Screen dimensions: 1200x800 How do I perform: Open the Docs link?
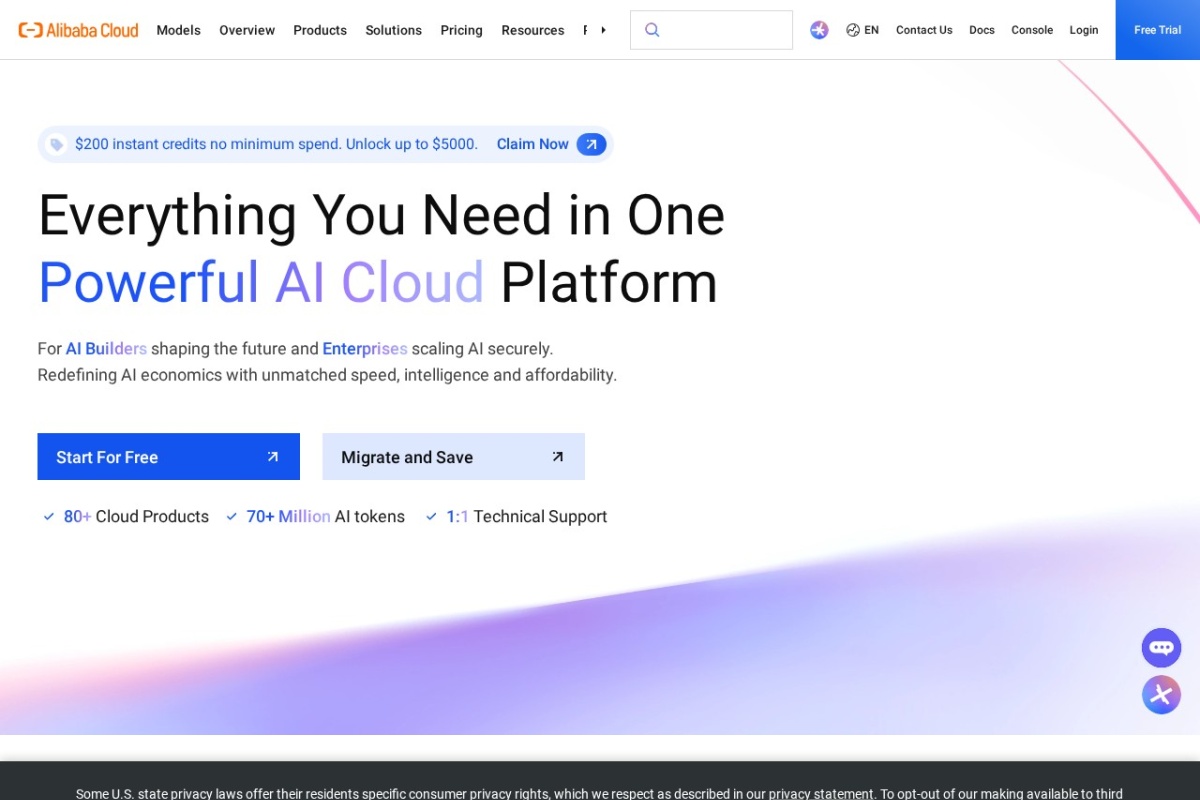(982, 30)
